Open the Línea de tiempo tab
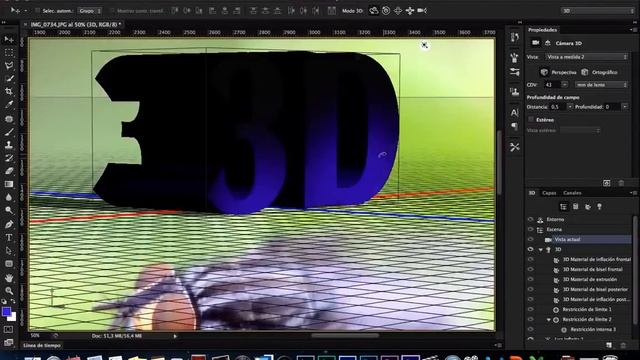The width and height of the screenshot is (640, 360). coord(42,345)
